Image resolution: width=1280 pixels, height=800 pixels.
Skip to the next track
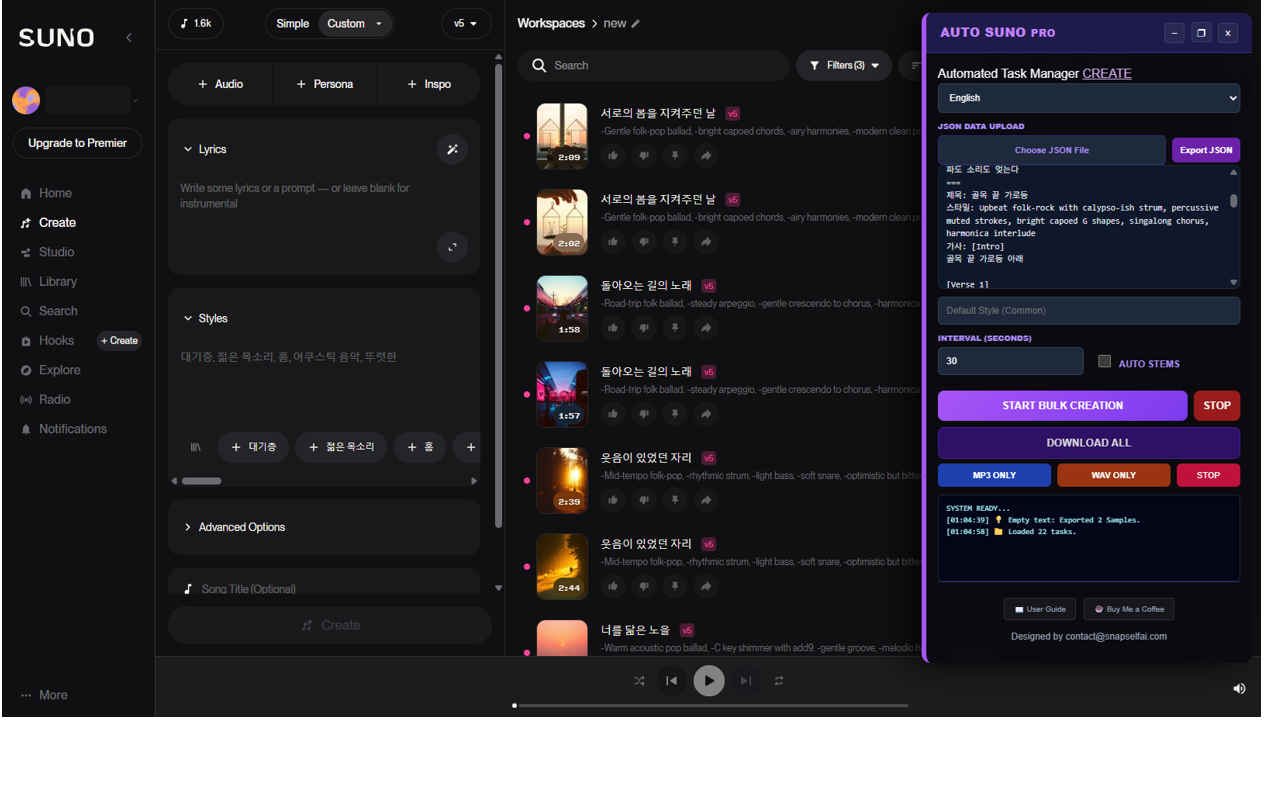745,681
